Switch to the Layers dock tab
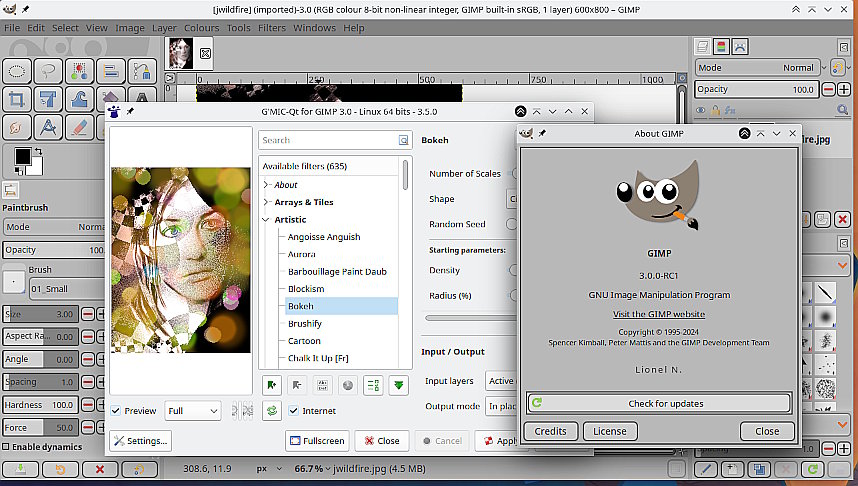This screenshot has height=486, width=858. (703, 47)
